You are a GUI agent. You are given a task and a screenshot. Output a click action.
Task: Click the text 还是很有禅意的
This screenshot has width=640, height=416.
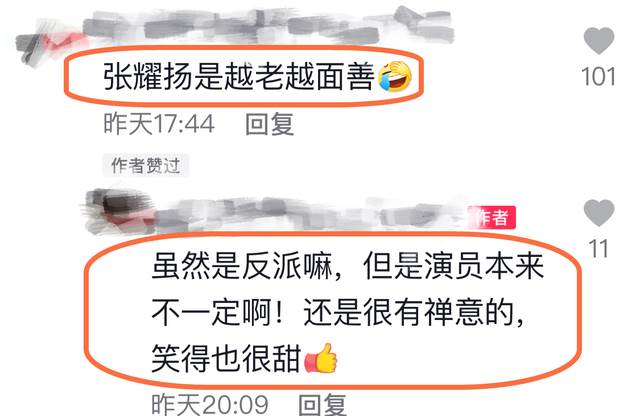coord(413,313)
